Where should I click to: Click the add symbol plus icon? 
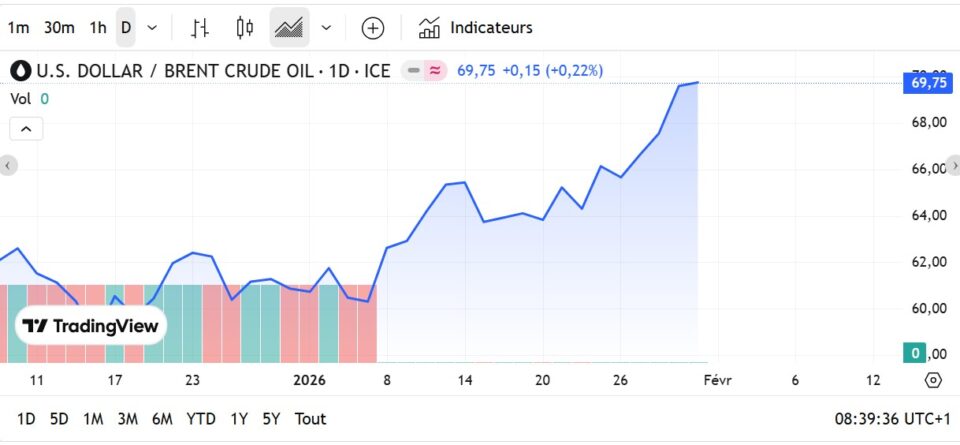373,28
